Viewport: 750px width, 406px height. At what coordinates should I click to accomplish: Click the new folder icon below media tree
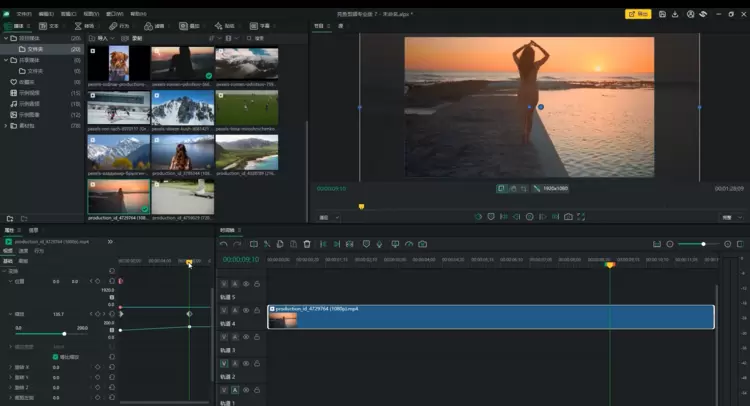click(10, 218)
